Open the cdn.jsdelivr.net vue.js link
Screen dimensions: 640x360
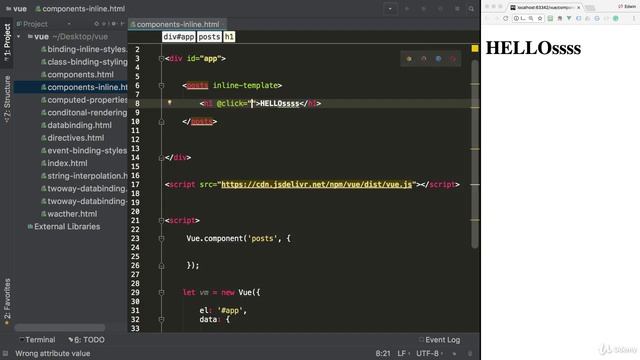pyautogui.click(x=316, y=184)
